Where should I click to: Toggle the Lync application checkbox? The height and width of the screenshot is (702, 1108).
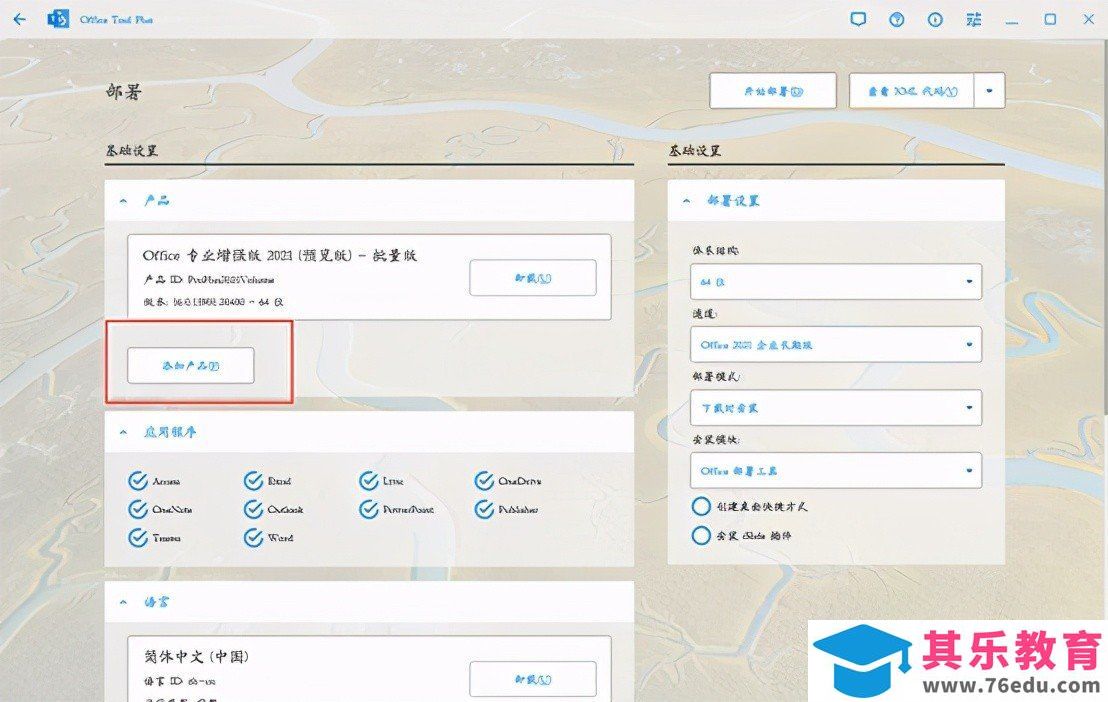point(369,481)
